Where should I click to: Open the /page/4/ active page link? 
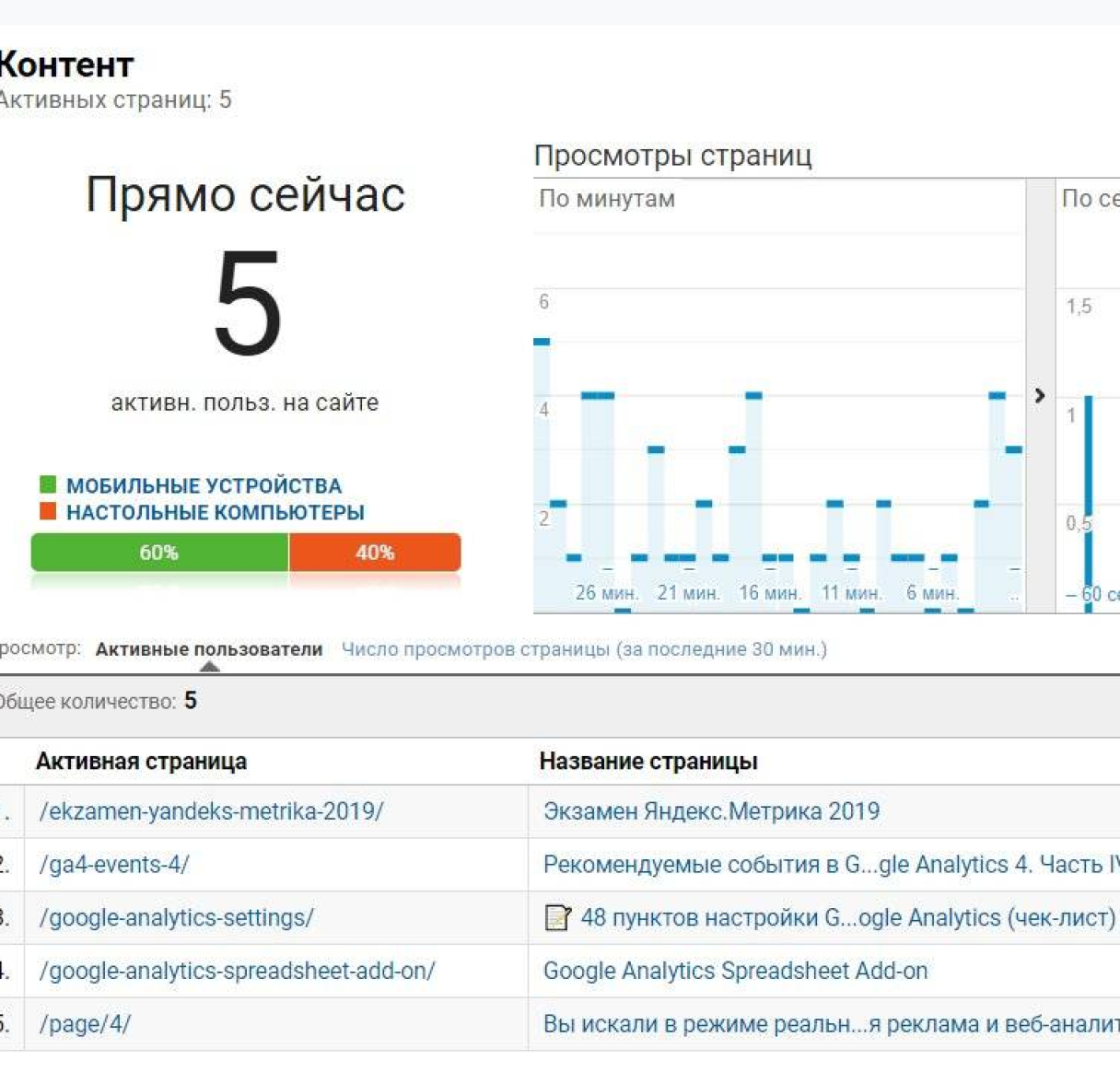pyautogui.click(x=85, y=1024)
